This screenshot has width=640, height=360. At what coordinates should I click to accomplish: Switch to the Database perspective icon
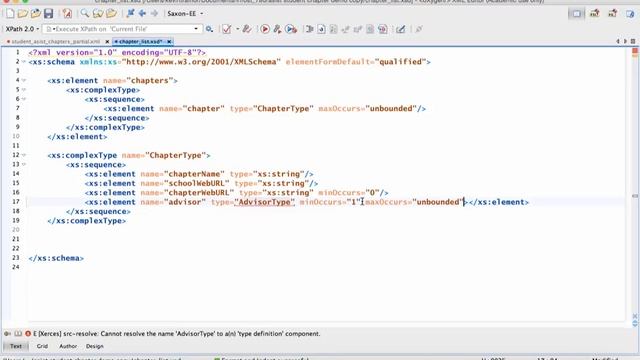point(630,13)
